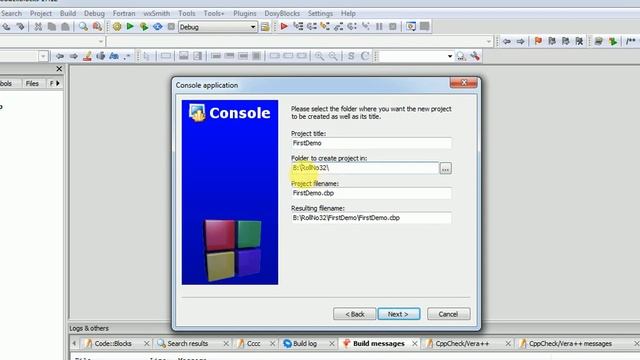Open the wxSmith menu
640x360 pixels.
(156, 13)
